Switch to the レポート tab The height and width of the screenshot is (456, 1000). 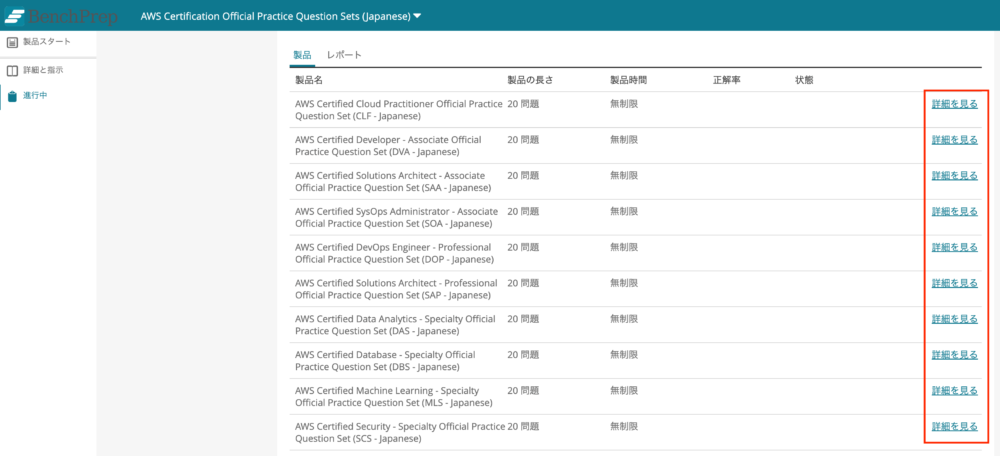tap(344, 55)
